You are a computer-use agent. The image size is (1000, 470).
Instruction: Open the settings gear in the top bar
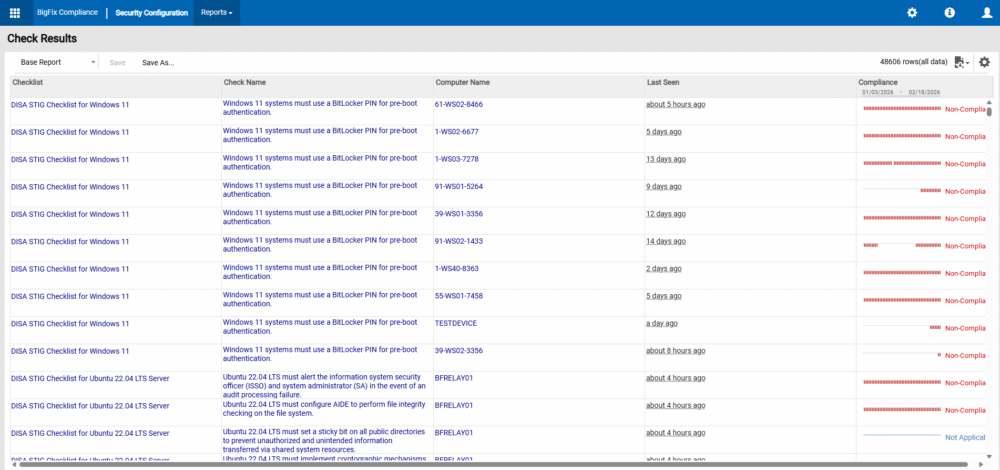click(x=912, y=13)
